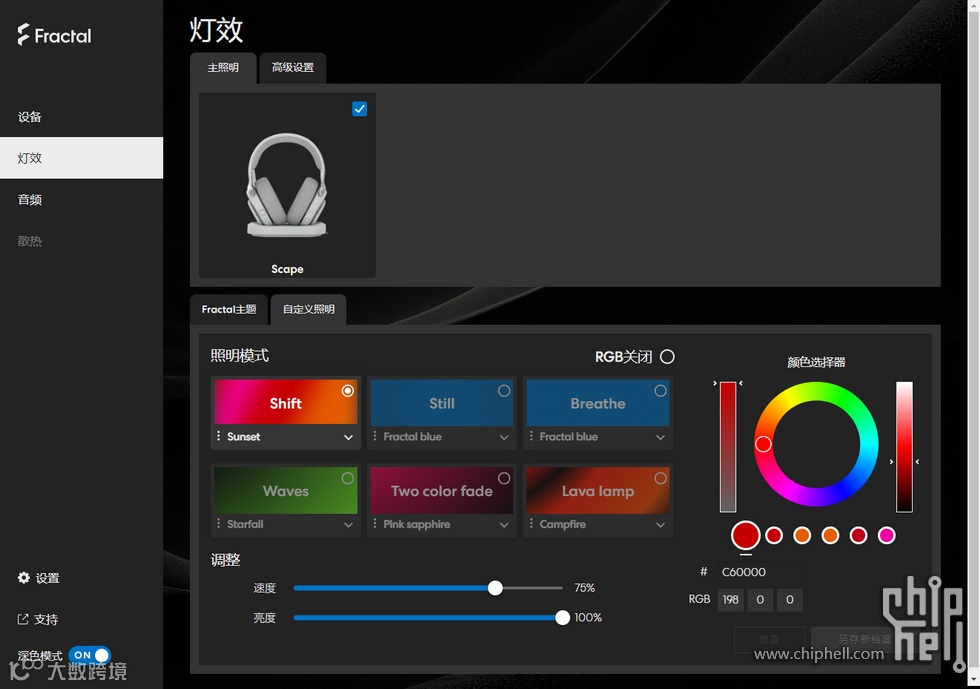The width and height of the screenshot is (980, 689).
Task: Click the drag handle dots beside Pink sapphire
Action: pyautogui.click(x=374, y=523)
